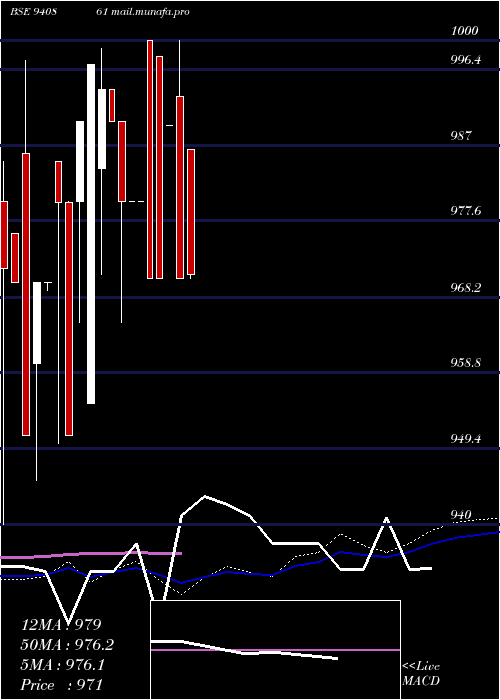Click the 977.6 price axis label
Viewport: 500px width, 700px height.
coord(466,210)
